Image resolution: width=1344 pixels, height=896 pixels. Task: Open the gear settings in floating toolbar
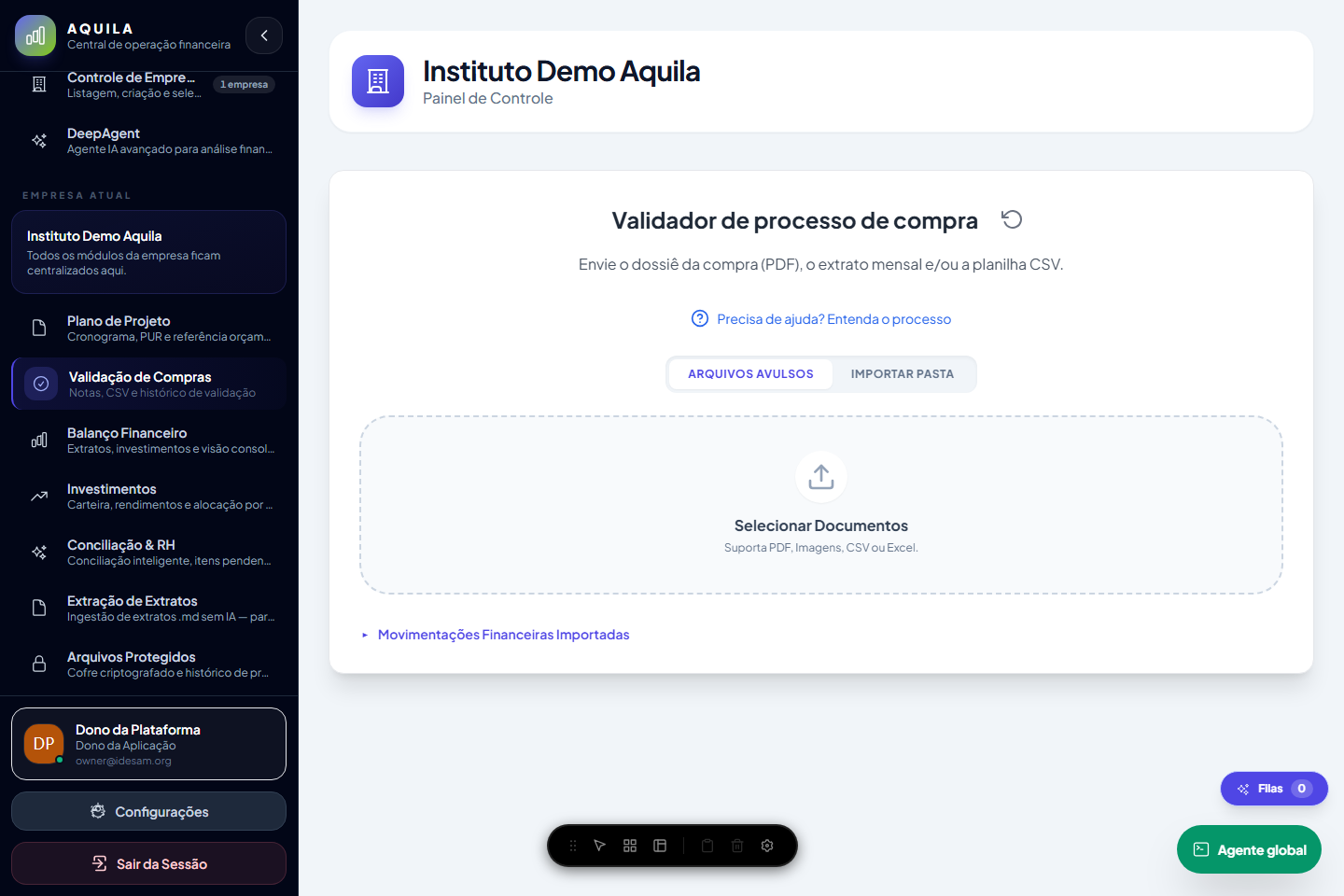tap(767, 846)
